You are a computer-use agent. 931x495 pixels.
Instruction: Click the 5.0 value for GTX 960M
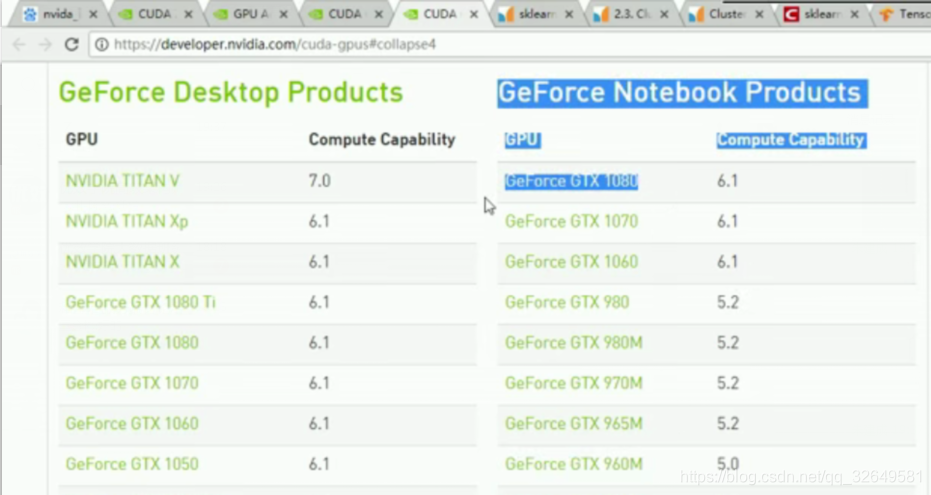pyautogui.click(x=728, y=464)
